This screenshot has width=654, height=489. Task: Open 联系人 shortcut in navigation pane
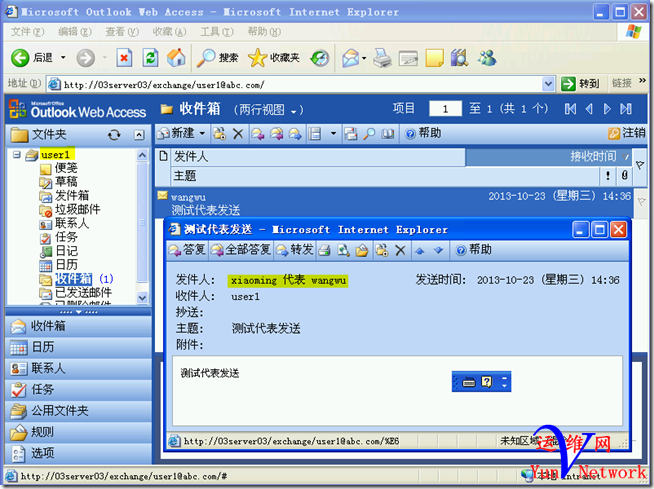pos(78,368)
